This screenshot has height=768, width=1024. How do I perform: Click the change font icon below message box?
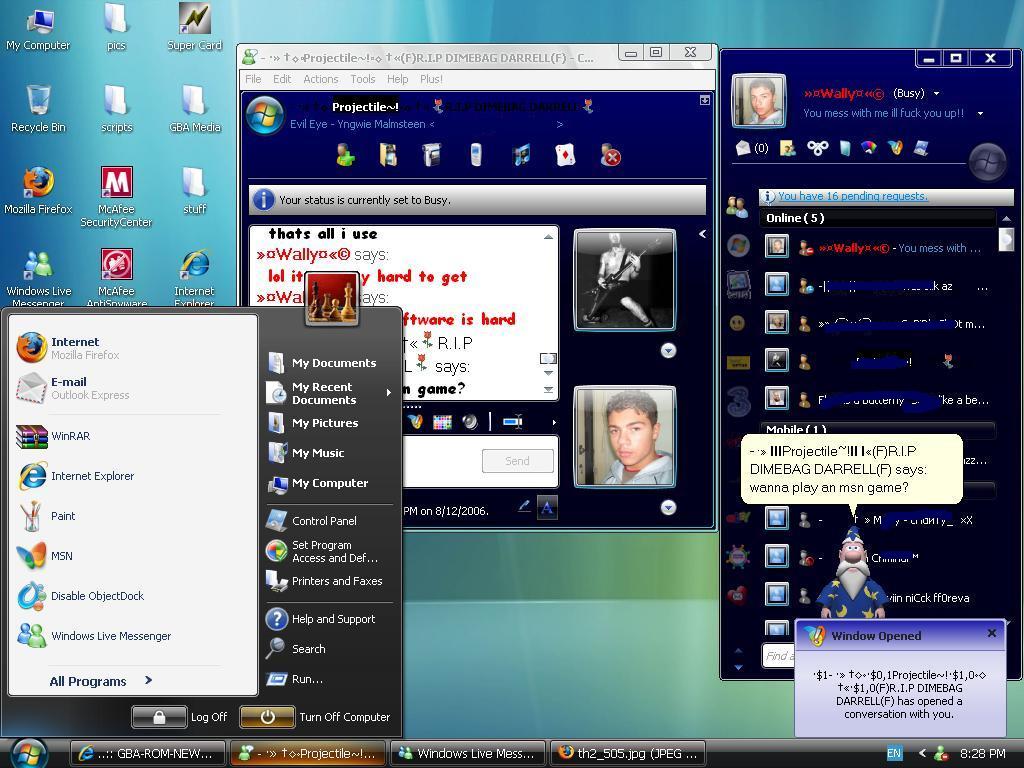click(547, 508)
